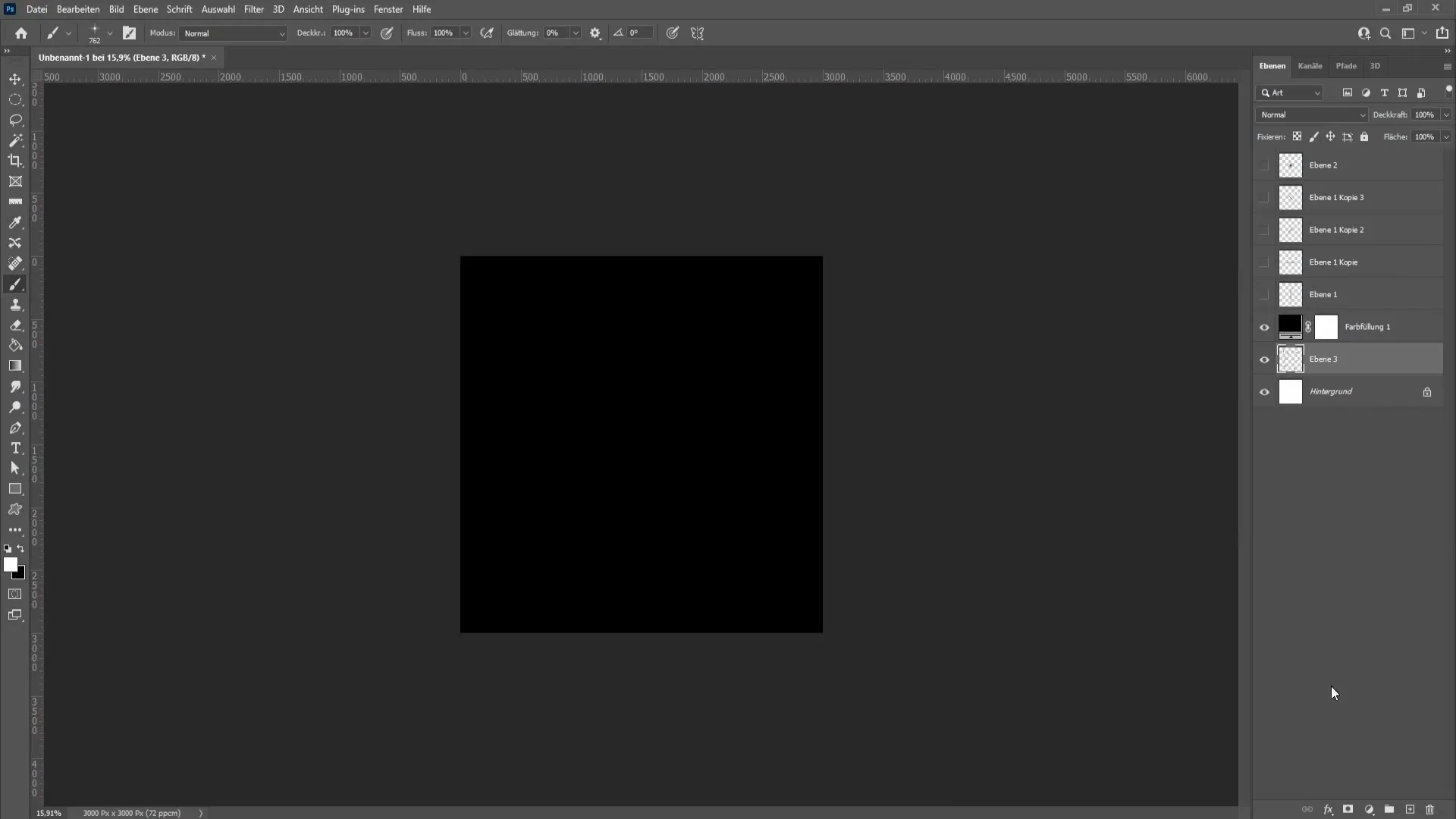
Task: Select the Magic Wand tool
Action: 15,140
